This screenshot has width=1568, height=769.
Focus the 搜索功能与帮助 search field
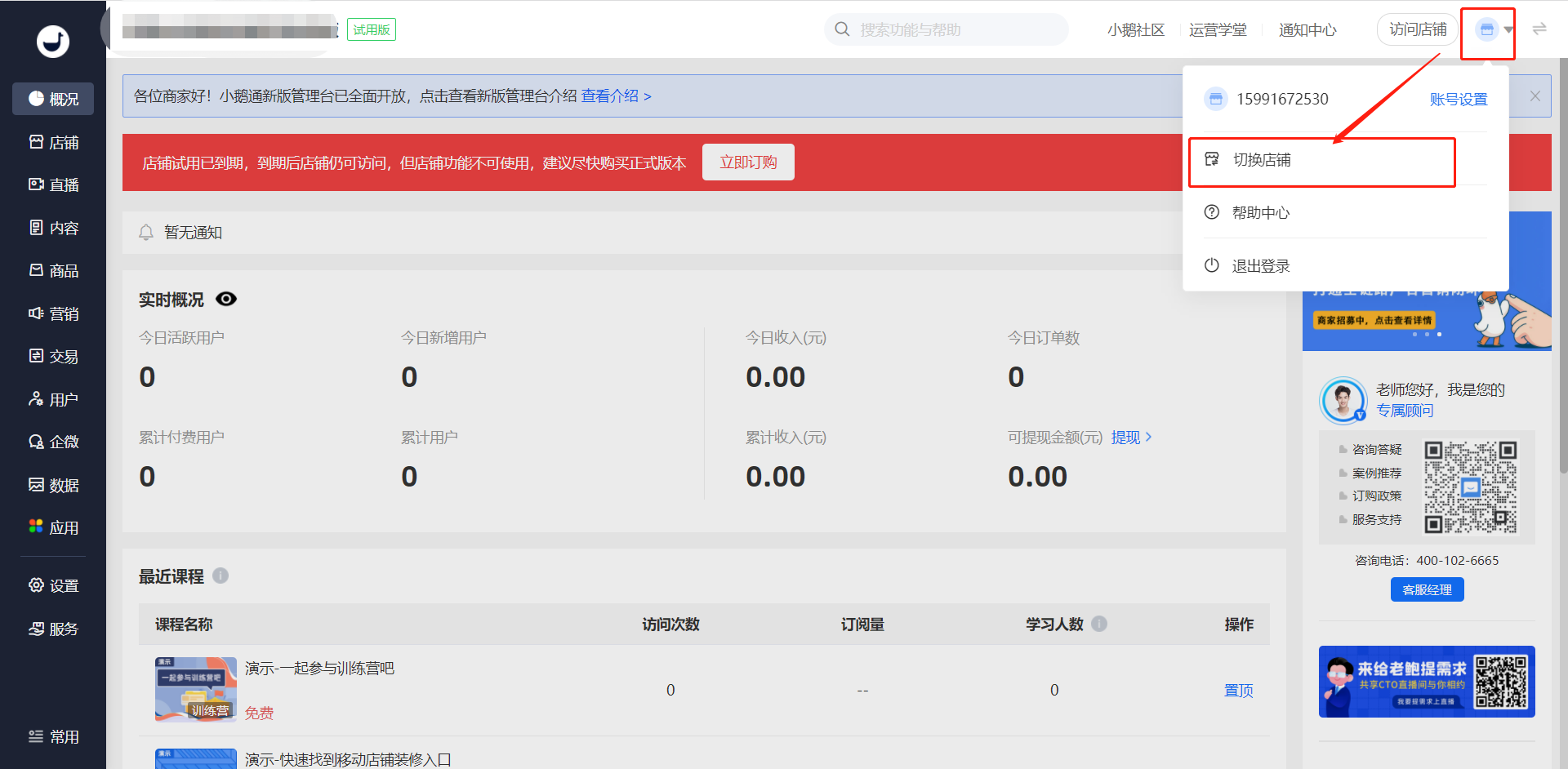947,29
